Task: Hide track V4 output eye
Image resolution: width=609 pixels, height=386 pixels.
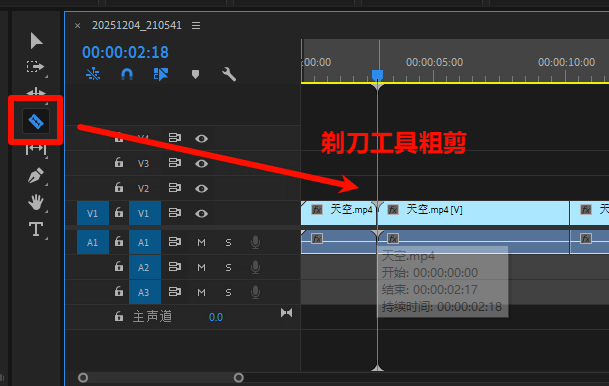Action: click(x=201, y=139)
